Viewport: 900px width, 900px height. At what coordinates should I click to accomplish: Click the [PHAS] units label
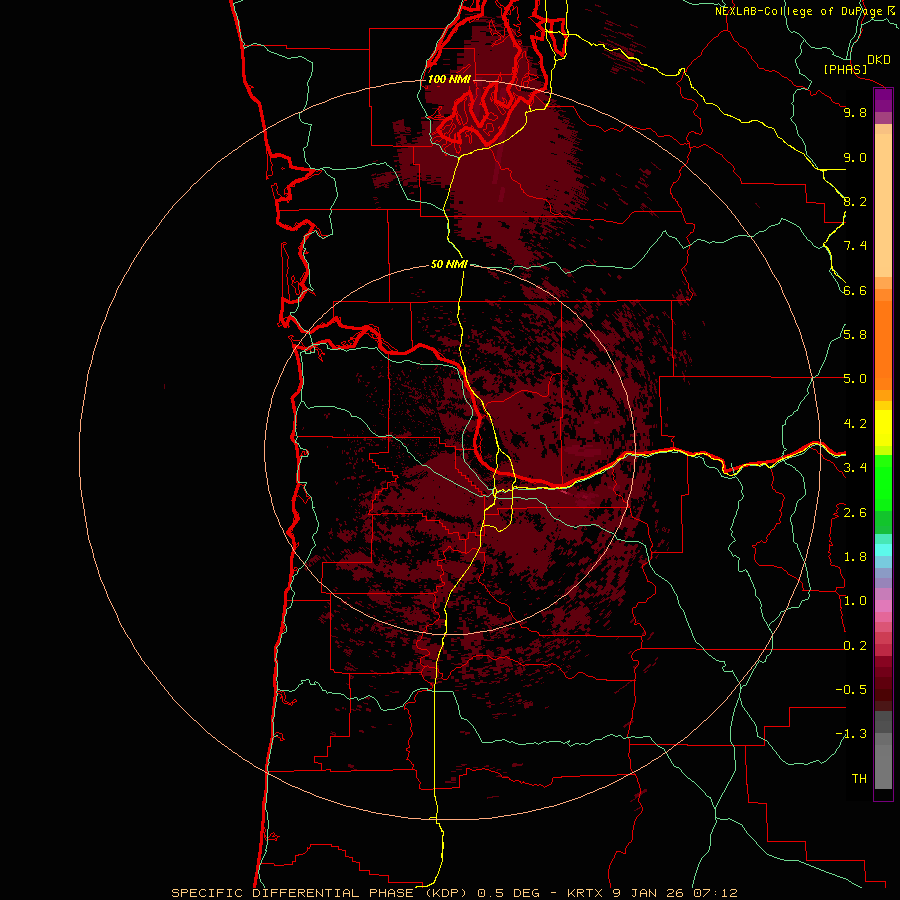[x=845, y=69]
